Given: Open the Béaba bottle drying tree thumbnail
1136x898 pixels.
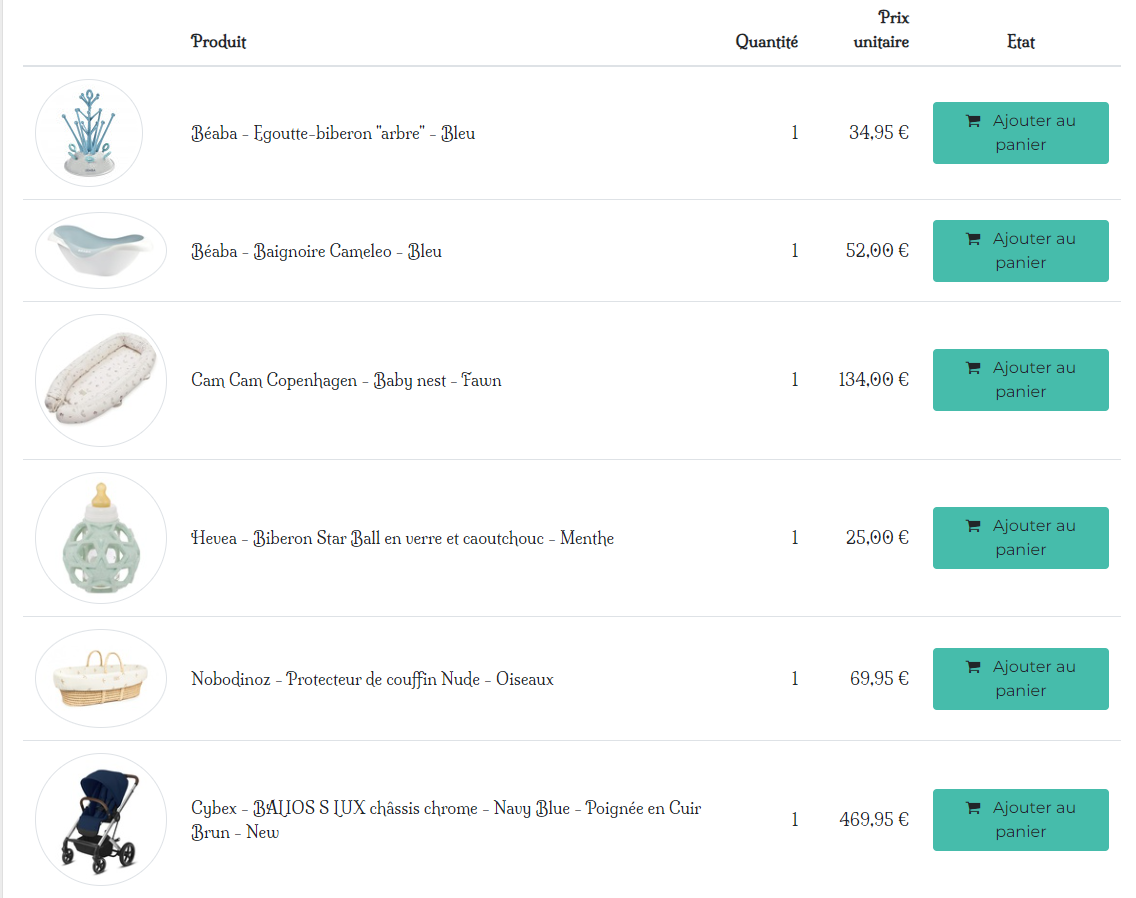Looking at the screenshot, I should pyautogui.click(x=89, y=133).
